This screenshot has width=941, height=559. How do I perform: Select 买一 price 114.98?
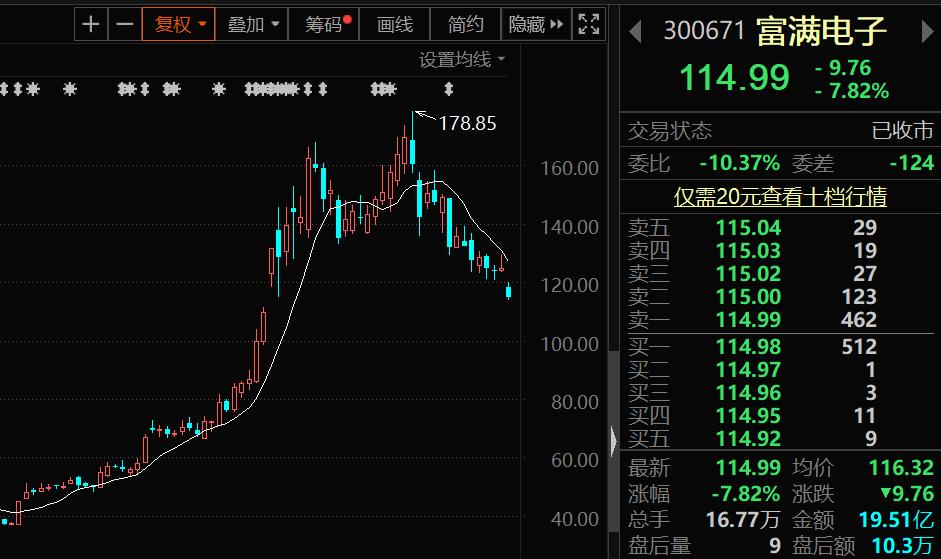tap(748, 346)
